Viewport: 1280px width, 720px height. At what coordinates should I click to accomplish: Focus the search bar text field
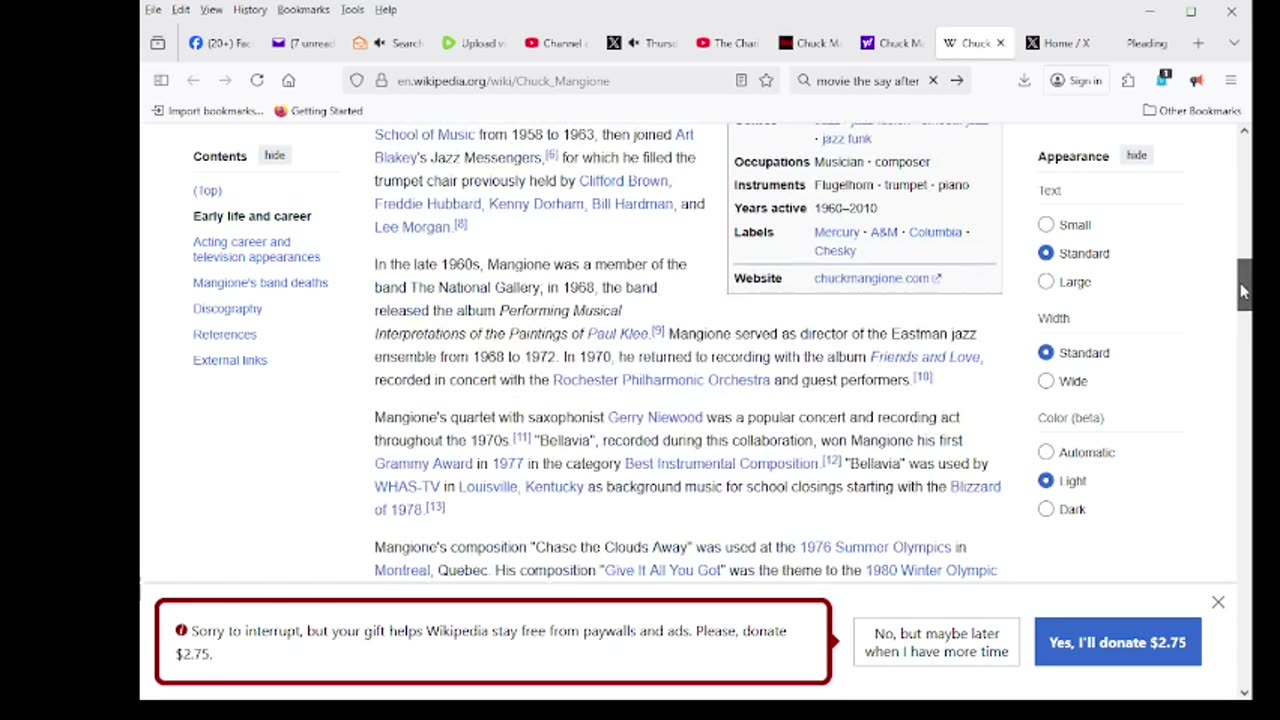click(867, 80)
